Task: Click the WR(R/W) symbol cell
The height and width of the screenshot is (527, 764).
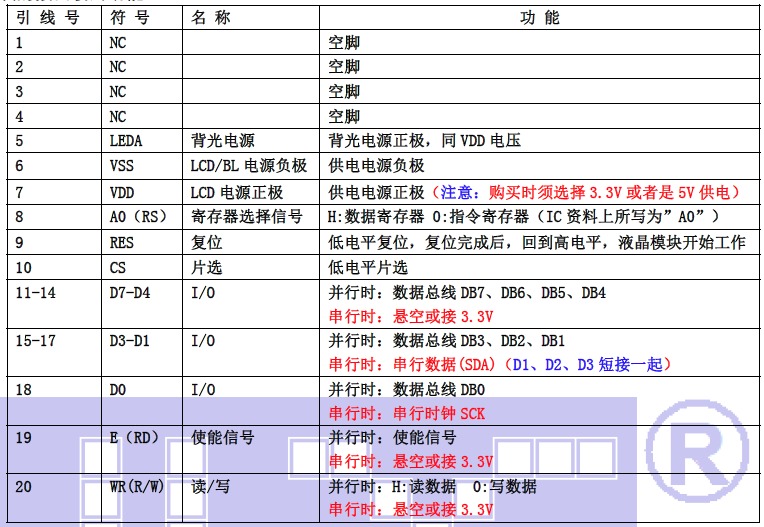Action: point(139,486)
